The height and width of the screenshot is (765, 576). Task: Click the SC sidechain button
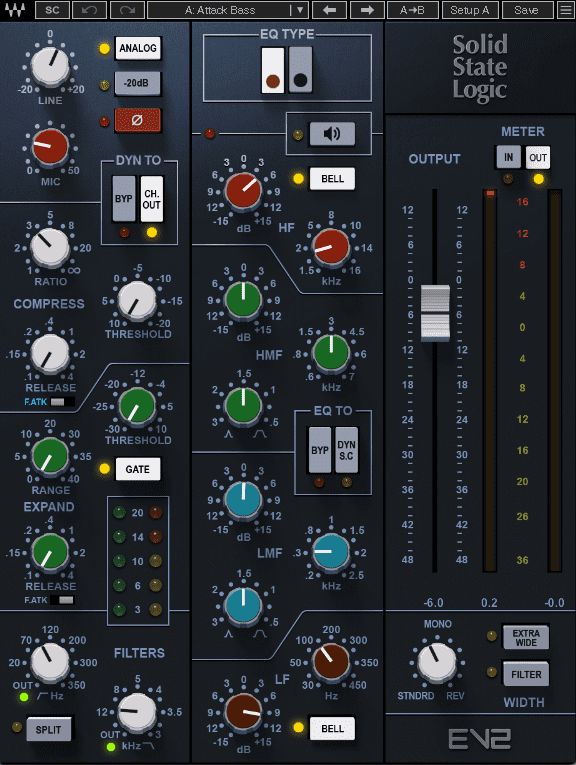click(52, 10)
